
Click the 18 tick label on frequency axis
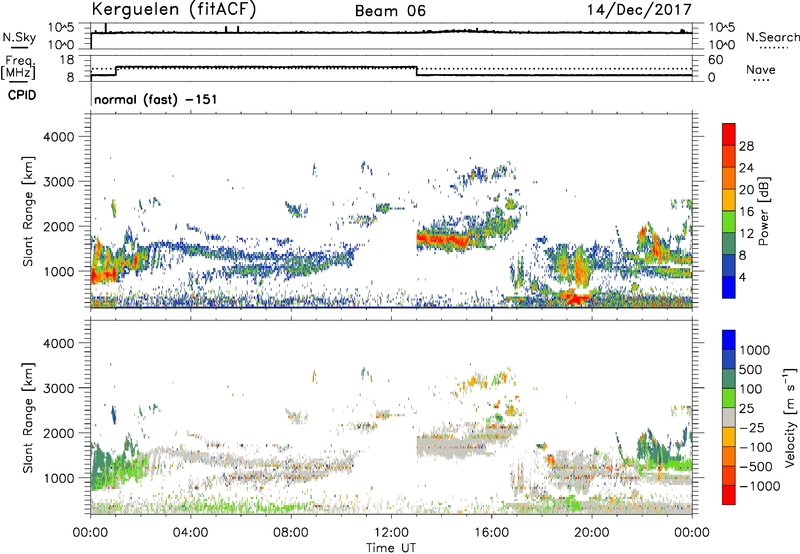tap(67, 60)
